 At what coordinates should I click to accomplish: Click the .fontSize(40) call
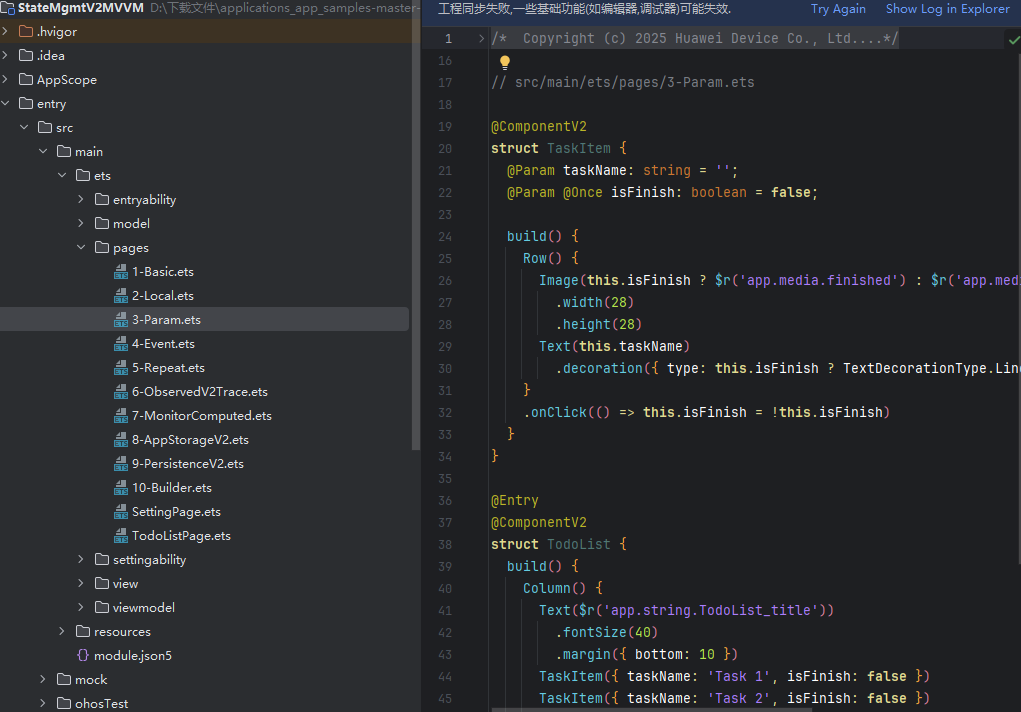coord(606,633)
